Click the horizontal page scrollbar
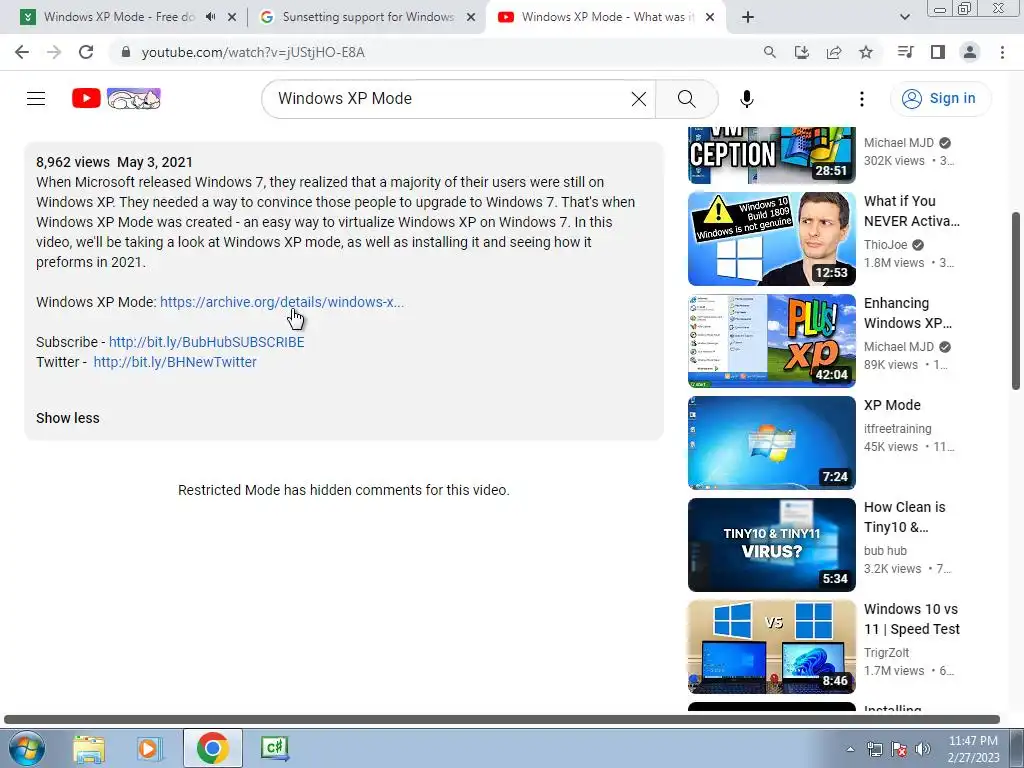This screenshot has height=768, width=1024. 502,720
